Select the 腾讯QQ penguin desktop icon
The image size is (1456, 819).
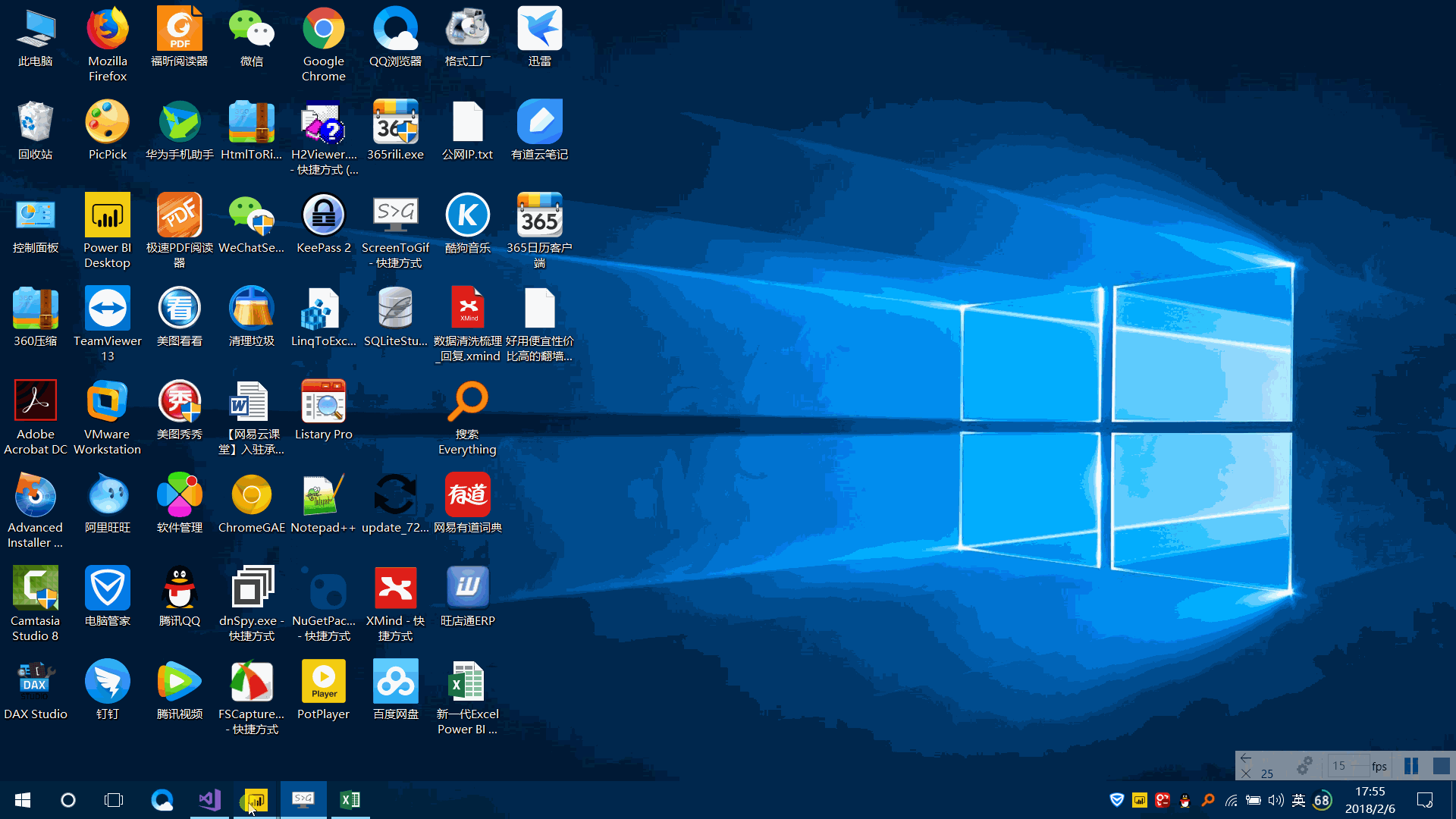(180, 596)
